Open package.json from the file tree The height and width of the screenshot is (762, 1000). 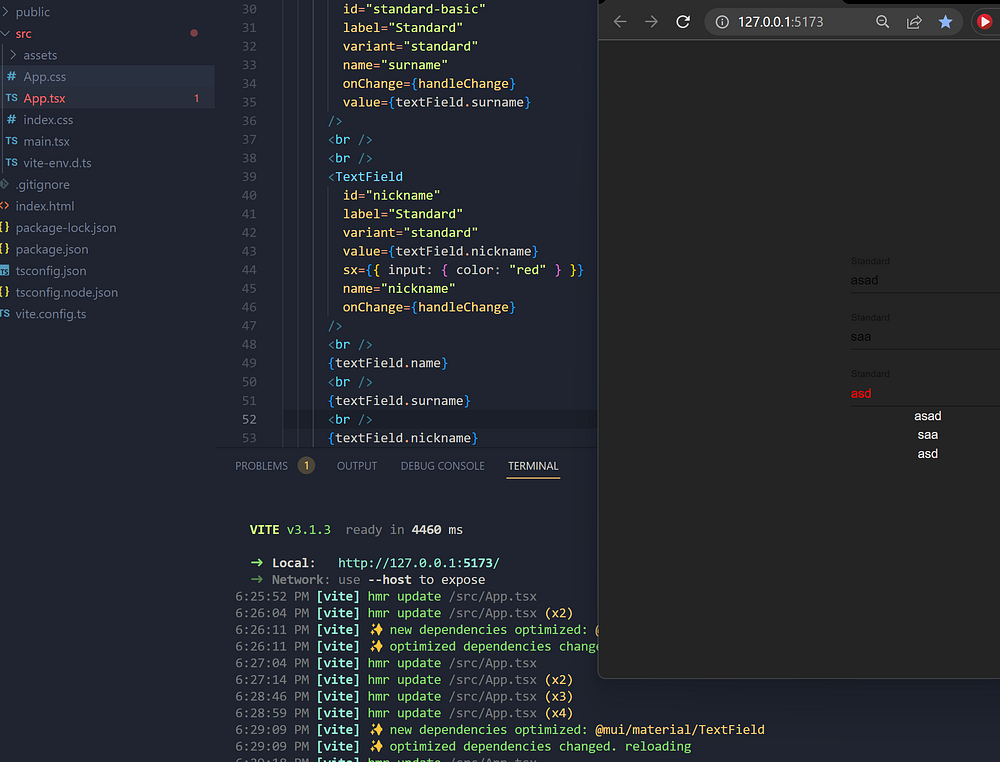(51, 249)
